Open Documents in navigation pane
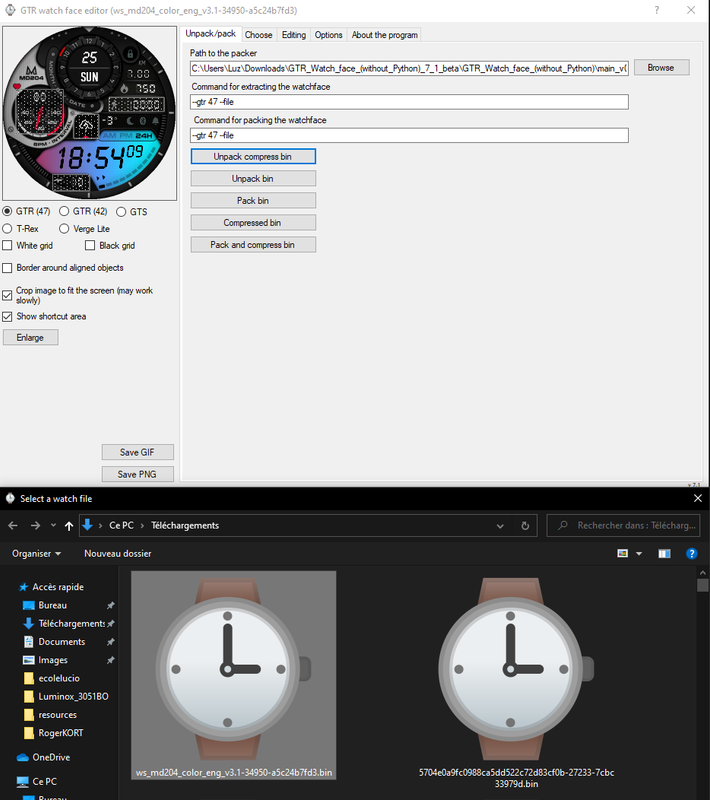Image resolution: width=710 pixels, height=800 pixels. [62, 642]
